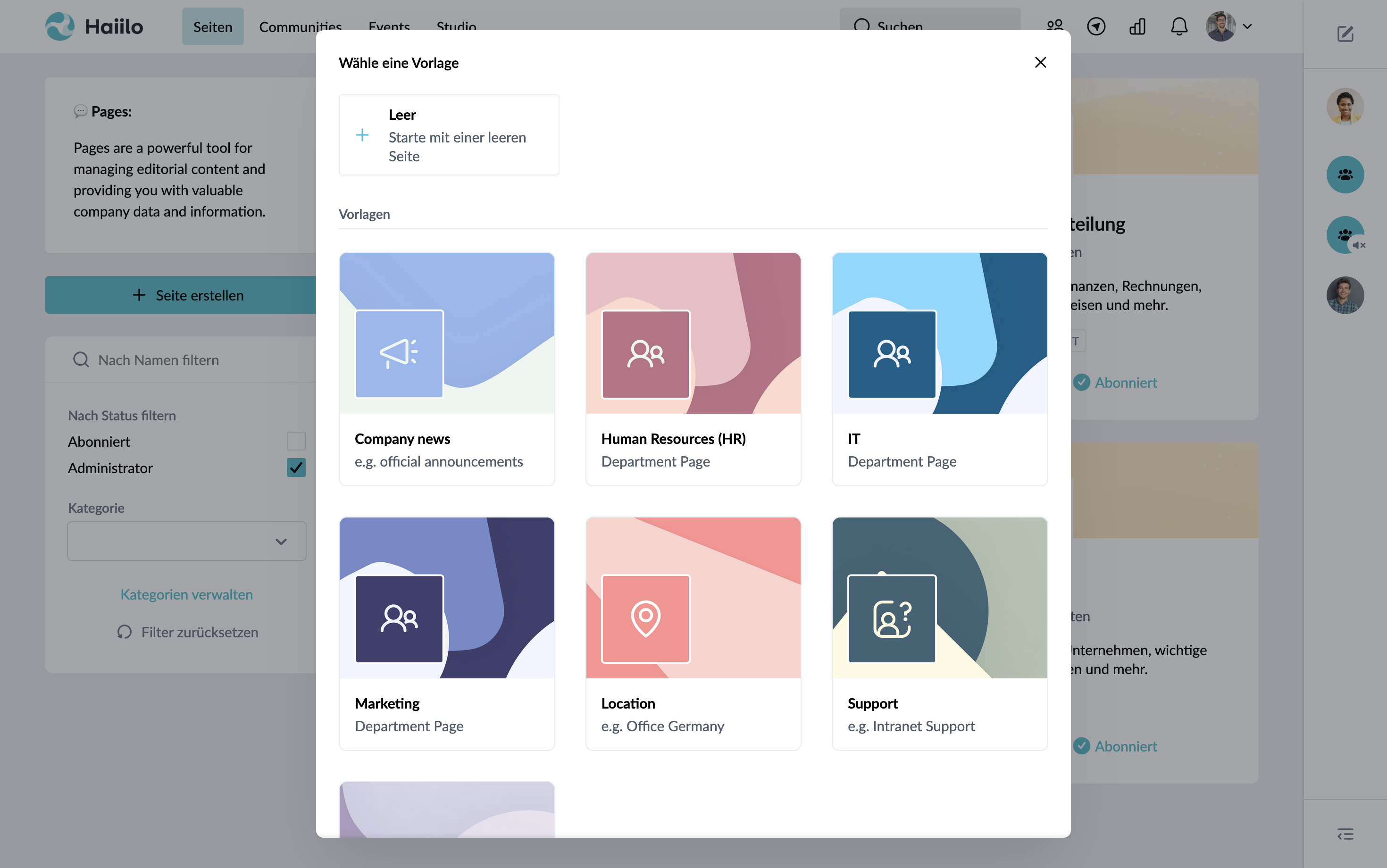Collapse the messaging sidebar
Screen dimensions: 1387x868
[1345, 834]
